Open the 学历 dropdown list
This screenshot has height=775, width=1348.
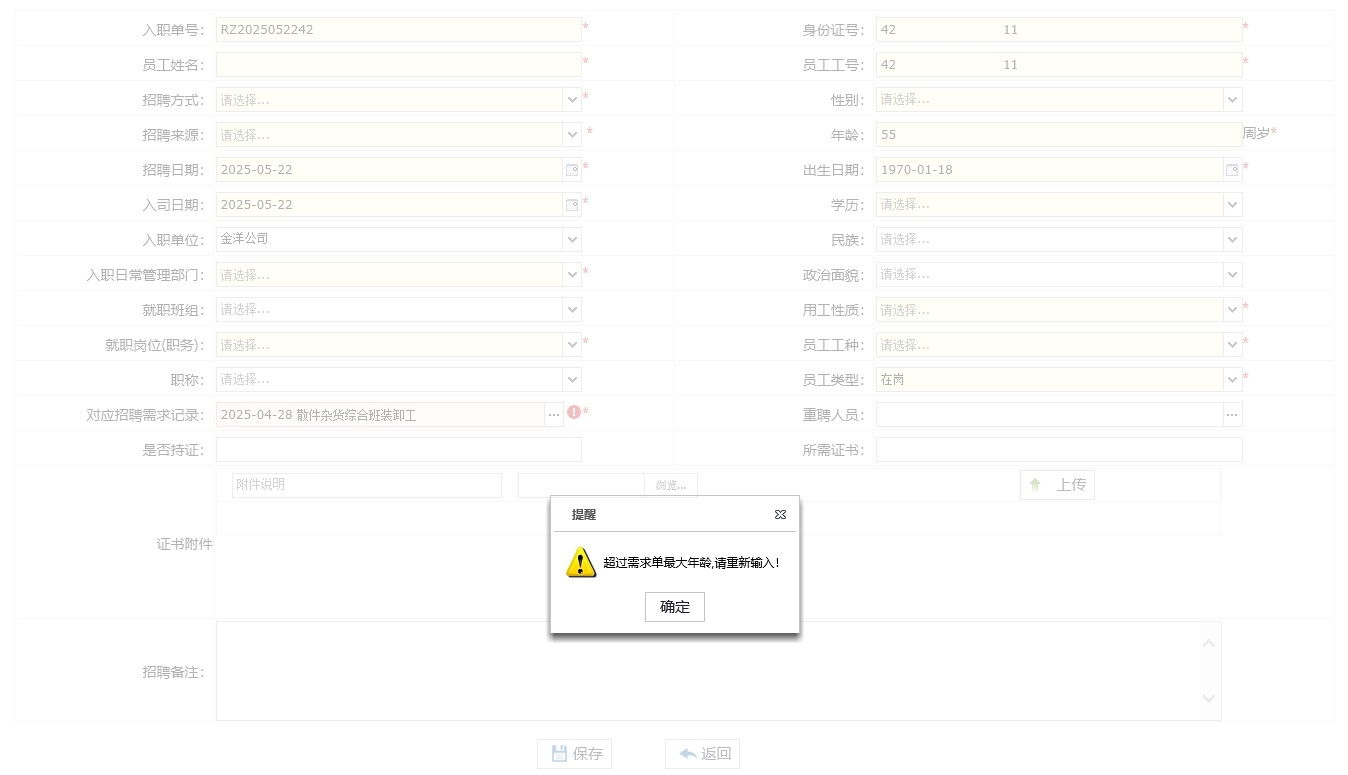pos(1232,205)
